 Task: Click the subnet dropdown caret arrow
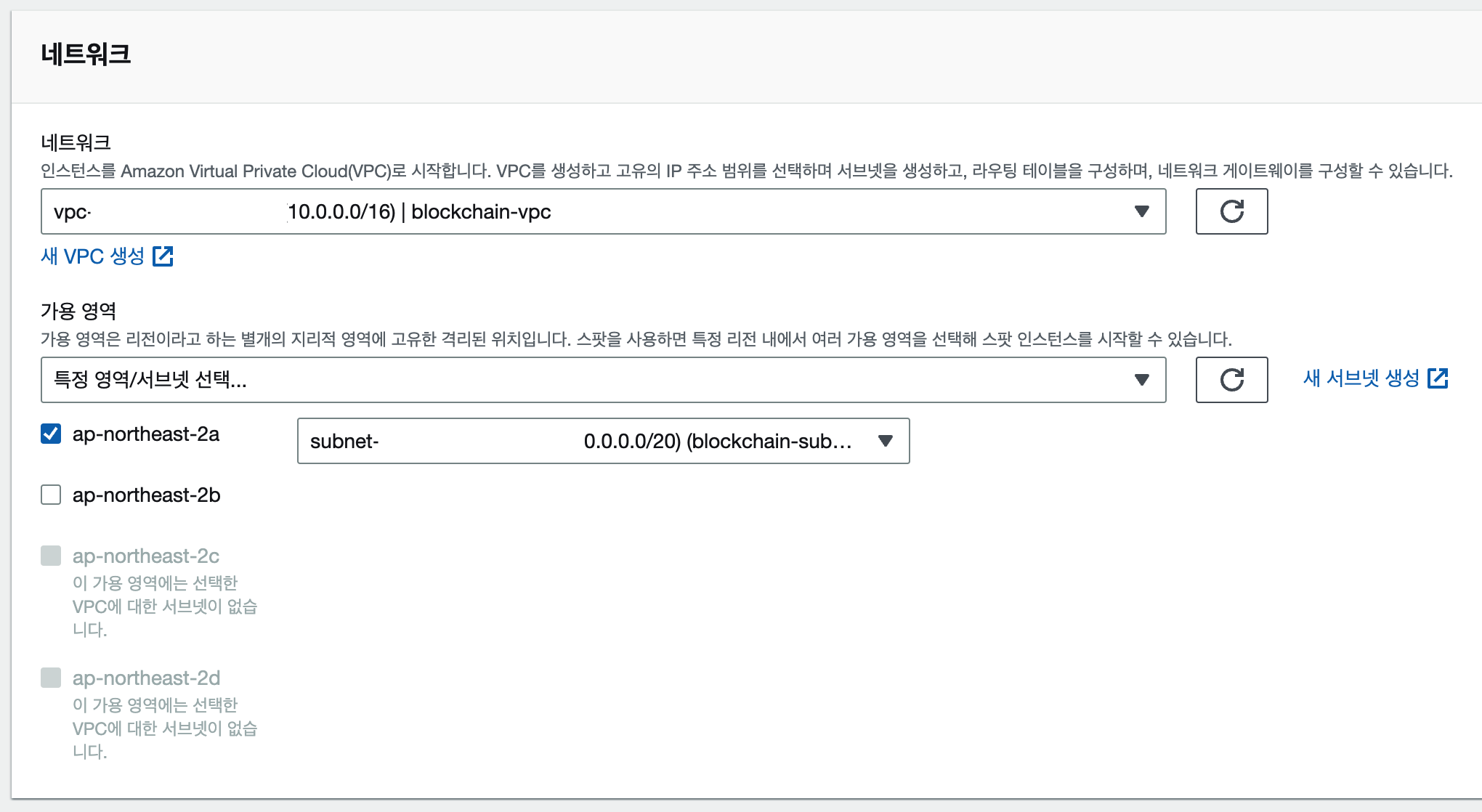885,441
